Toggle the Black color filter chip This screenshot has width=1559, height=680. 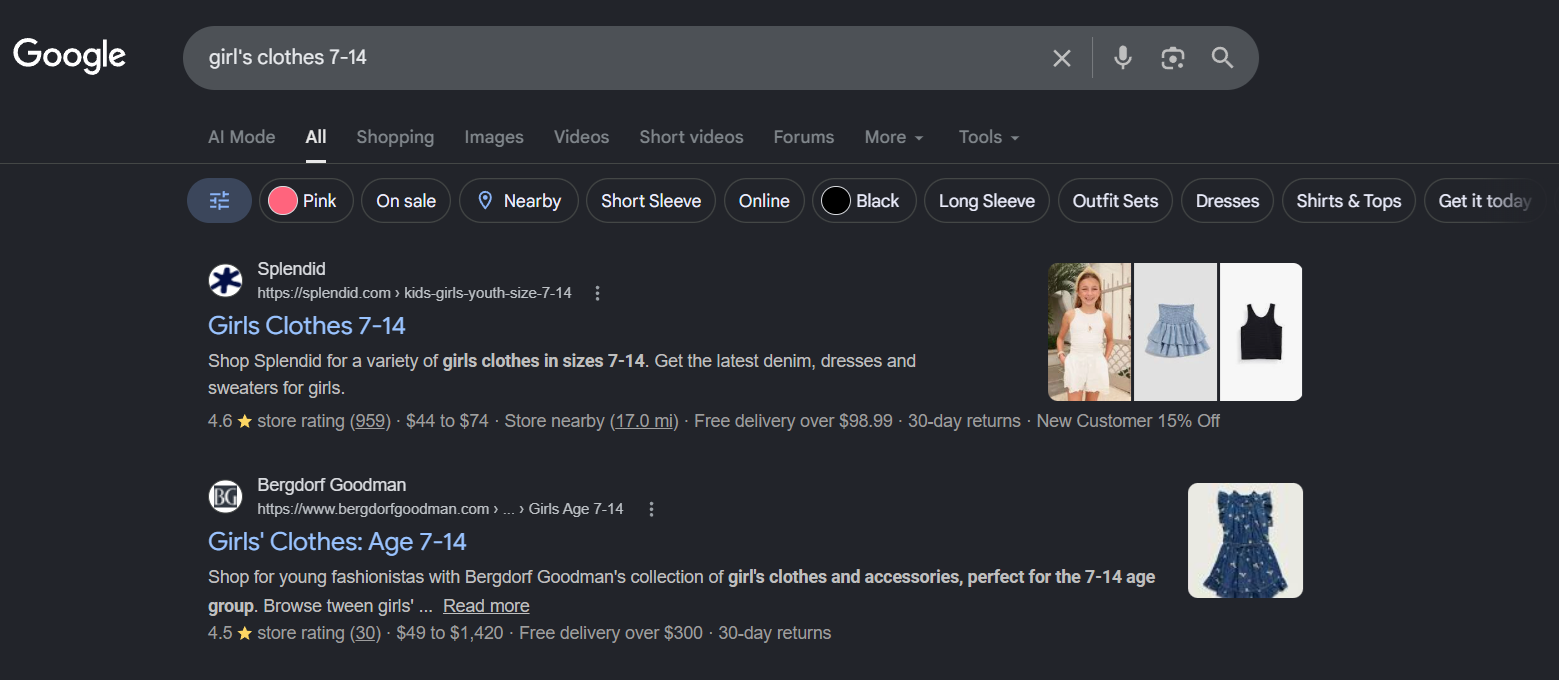pyautogui.click(x=864, y=201)
